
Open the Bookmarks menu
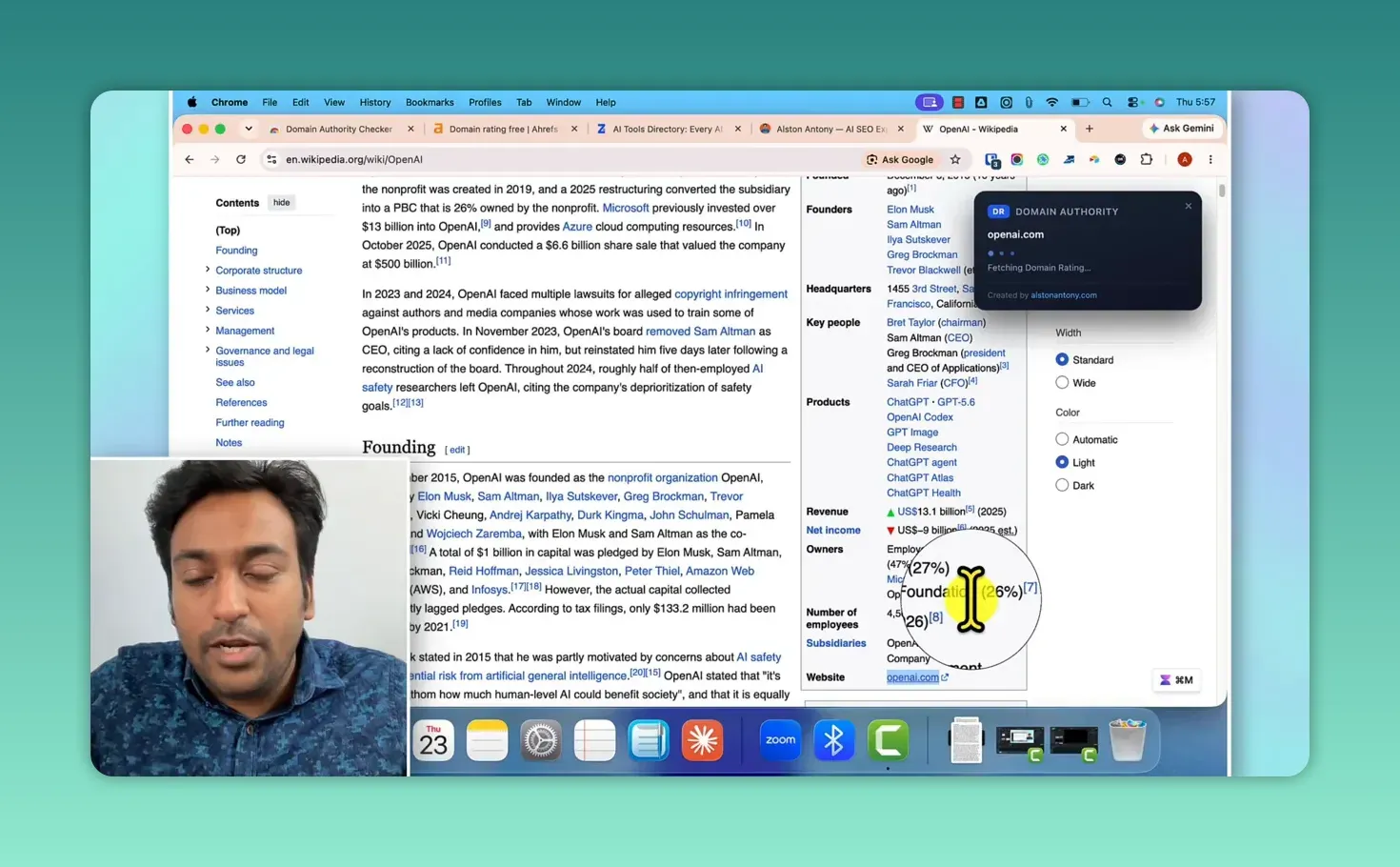(x=430, y=102)
